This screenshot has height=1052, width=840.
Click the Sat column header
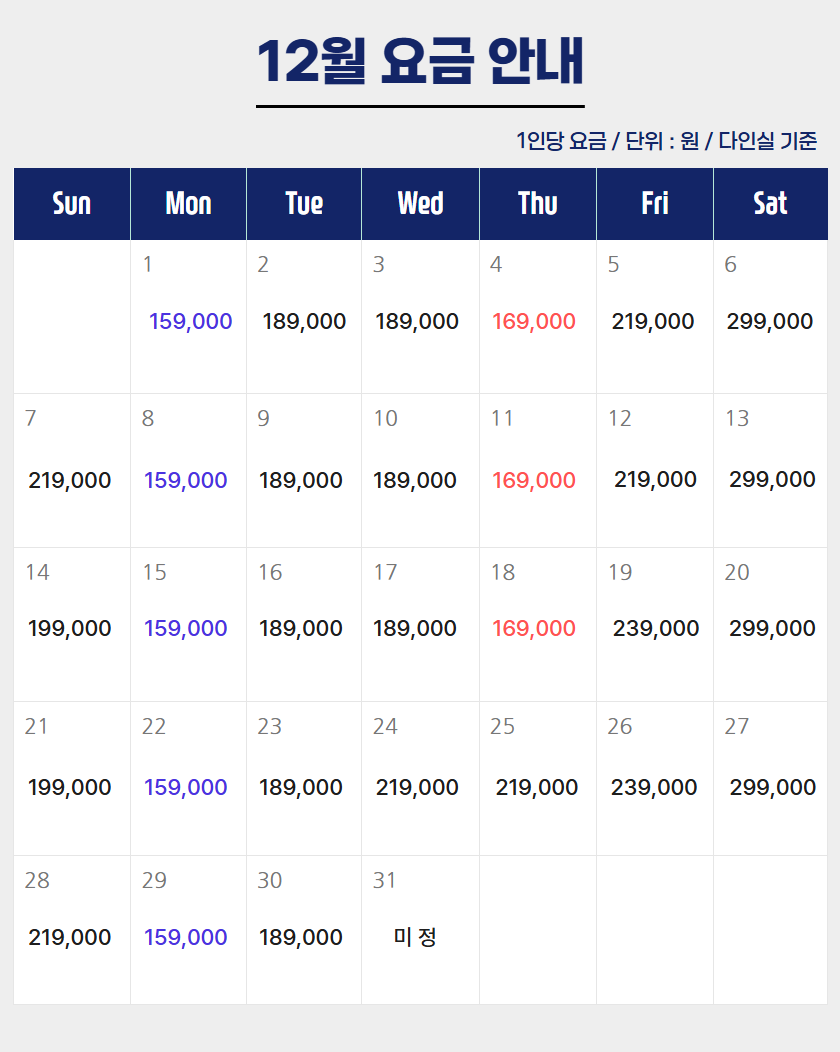pyautogui.click(x=770, y=204)
